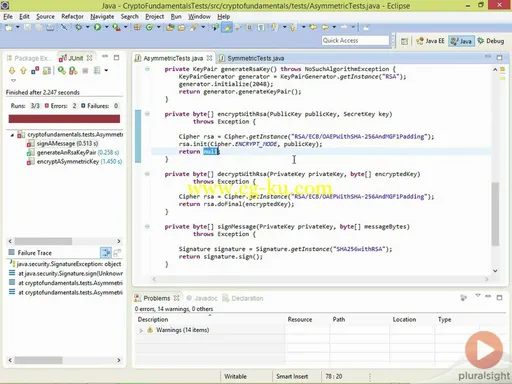
Task: Click Rerun Failed Tests First icon
Action: point(73,70)
